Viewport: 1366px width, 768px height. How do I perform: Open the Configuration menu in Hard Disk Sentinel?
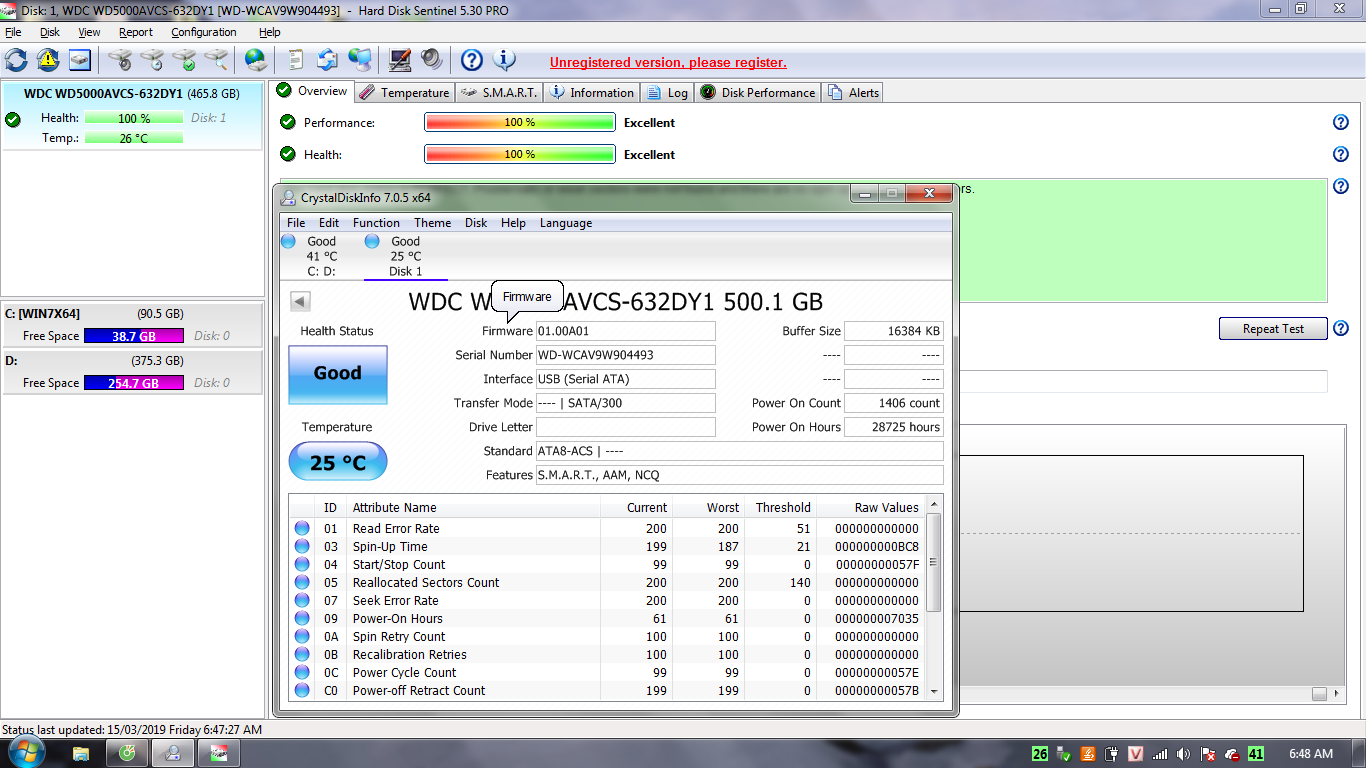click(x=203, y=32)
